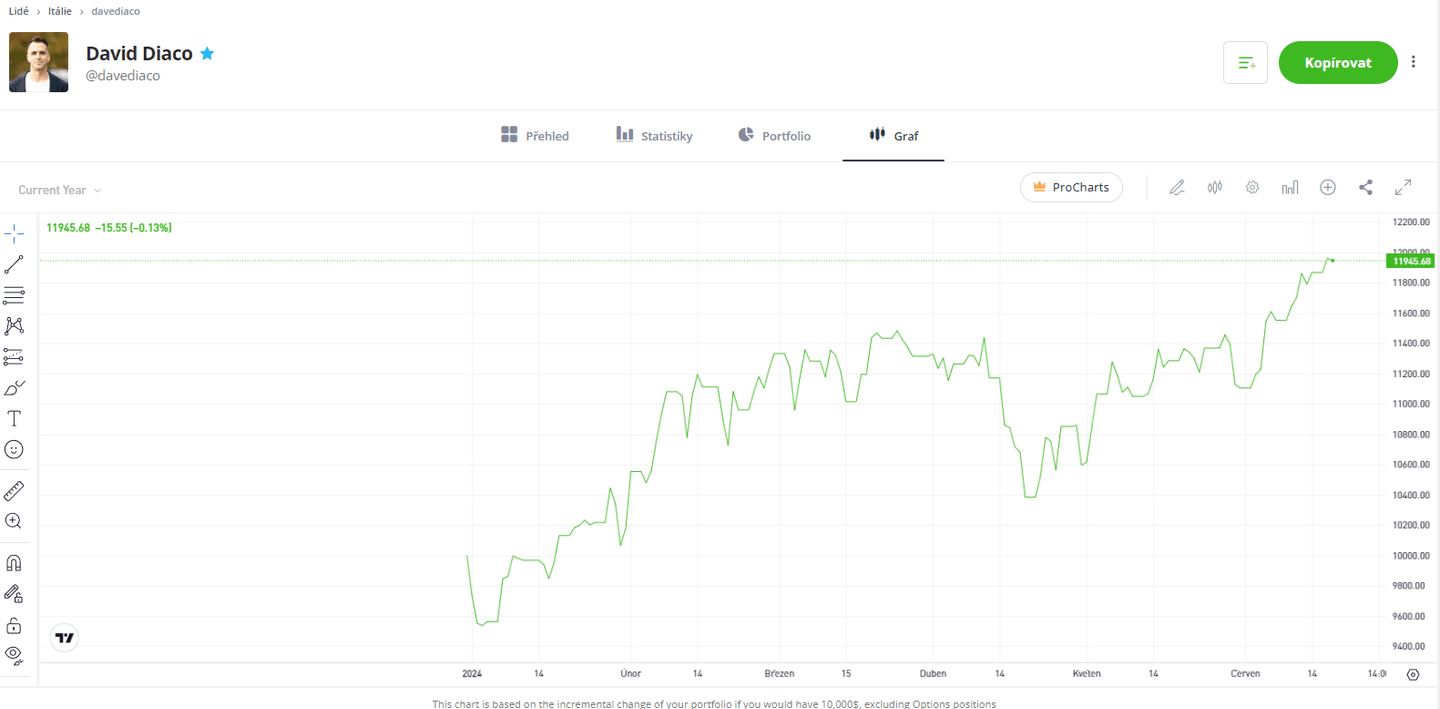
Task: Open the three-dot more options menu
Action: (x=1413, y=62)
